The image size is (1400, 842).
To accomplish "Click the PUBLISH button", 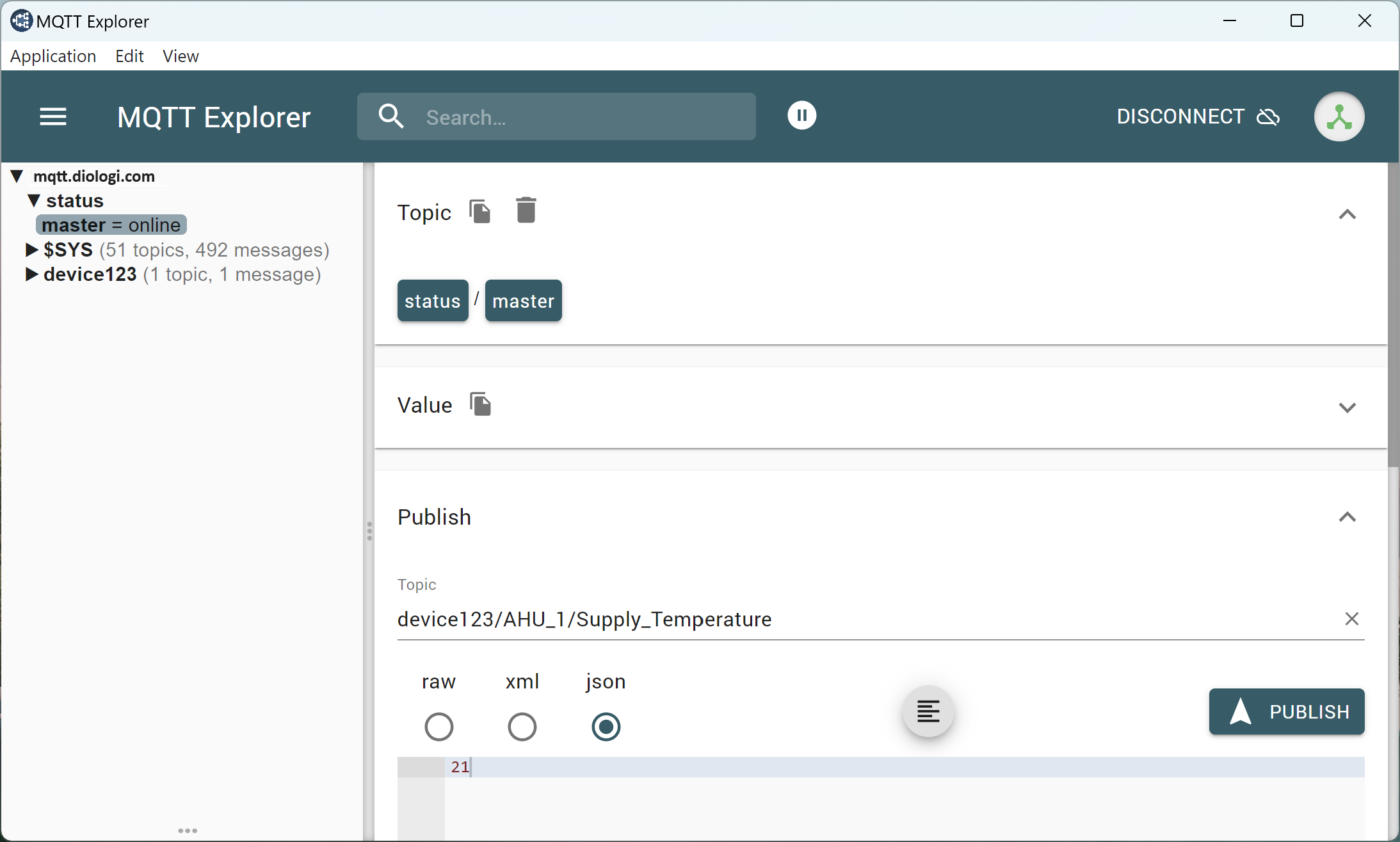I will pos(1285,711).
